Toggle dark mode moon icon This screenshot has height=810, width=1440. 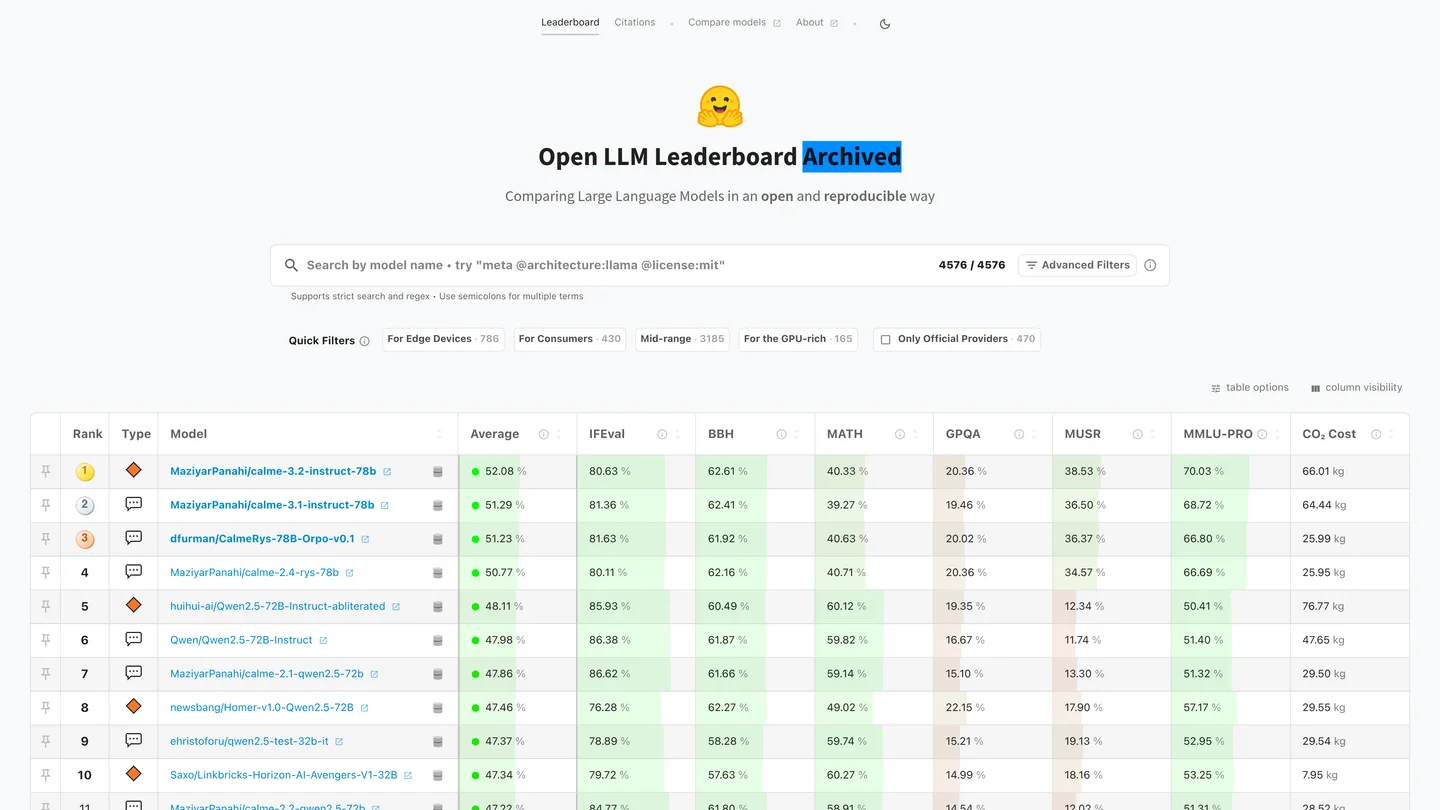point(885,24)
